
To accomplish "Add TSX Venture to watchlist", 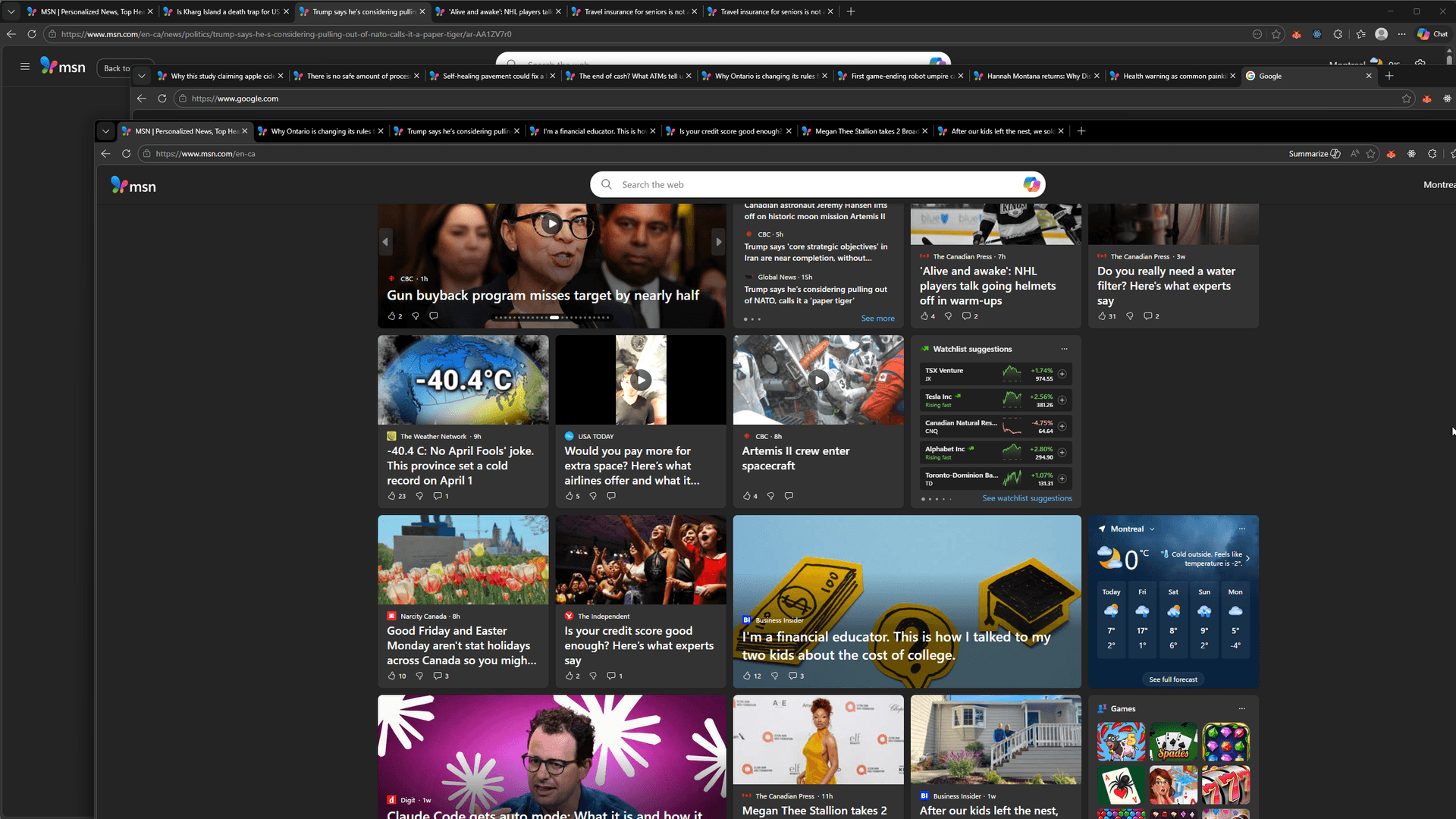I will (x=1062, y=374).
